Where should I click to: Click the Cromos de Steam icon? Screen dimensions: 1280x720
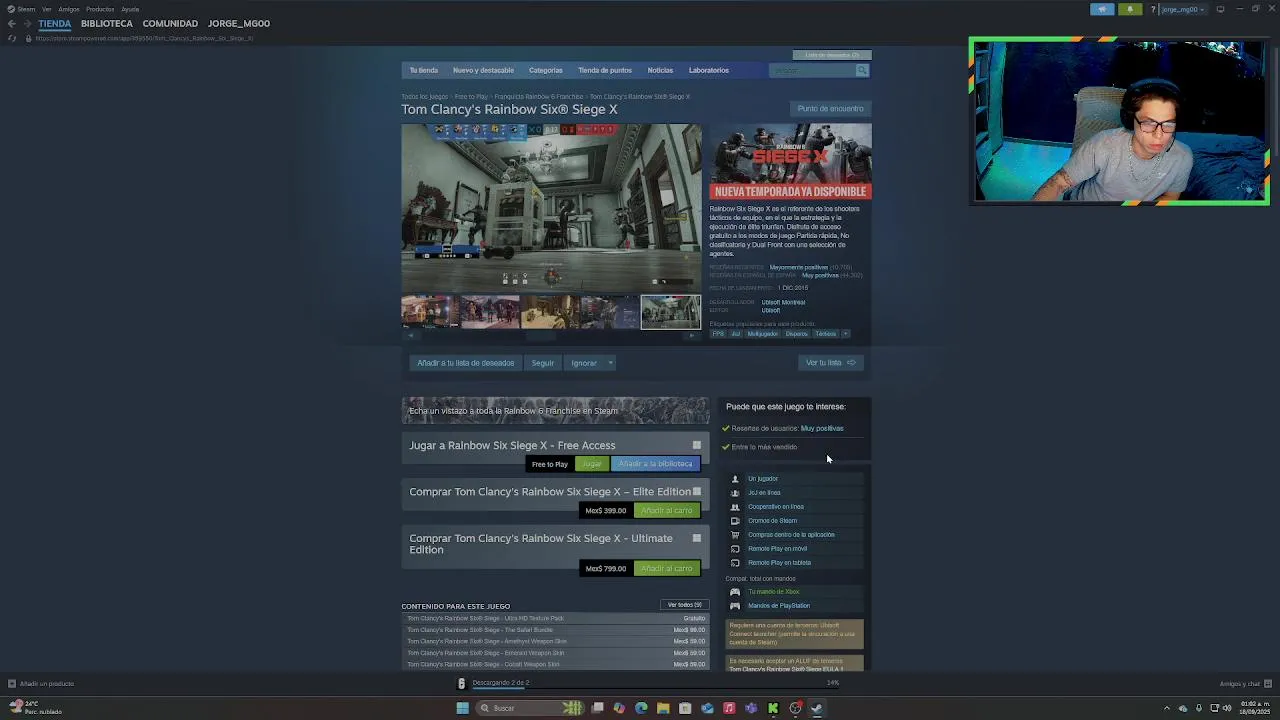pos(735,521)
